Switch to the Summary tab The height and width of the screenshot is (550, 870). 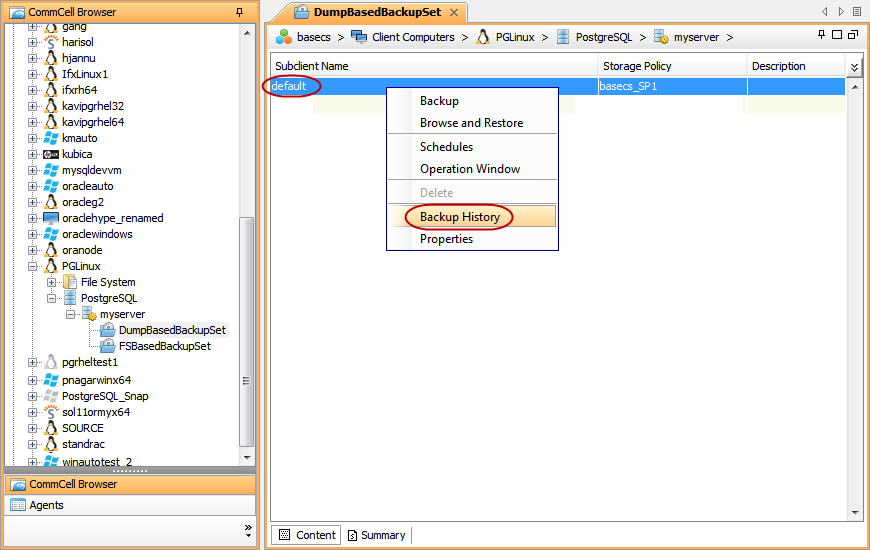376,535
